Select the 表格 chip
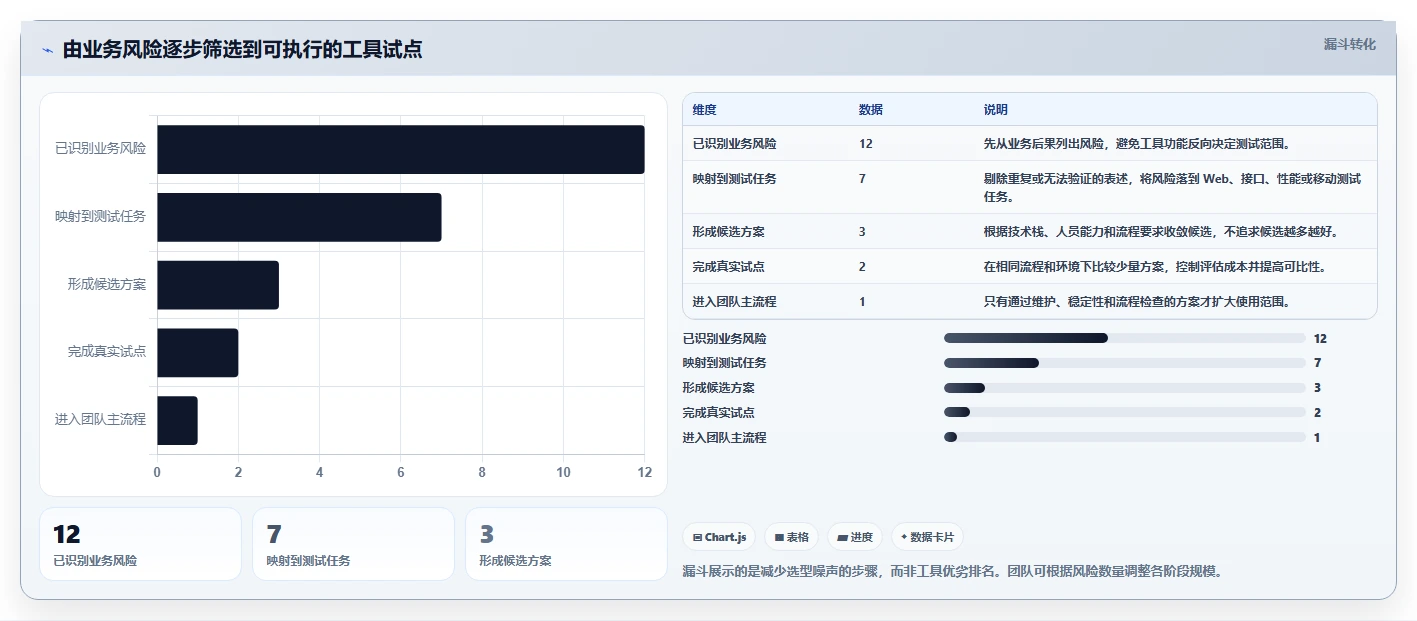Screen dimensions: 1417x621 click(791, 537)
